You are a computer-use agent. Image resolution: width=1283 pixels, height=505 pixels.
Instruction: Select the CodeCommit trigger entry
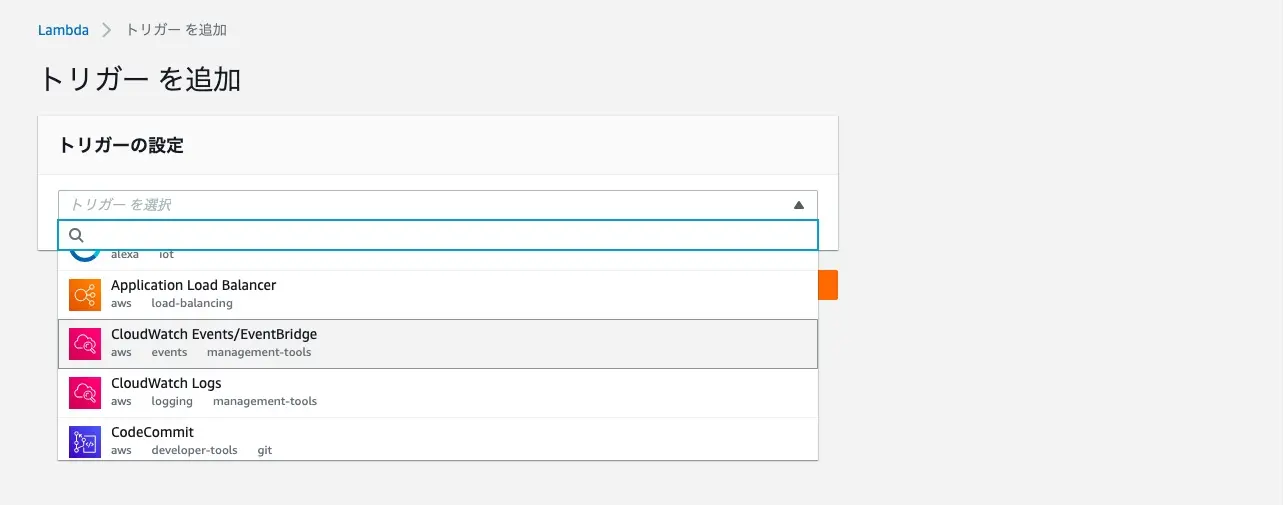[438, 440]
